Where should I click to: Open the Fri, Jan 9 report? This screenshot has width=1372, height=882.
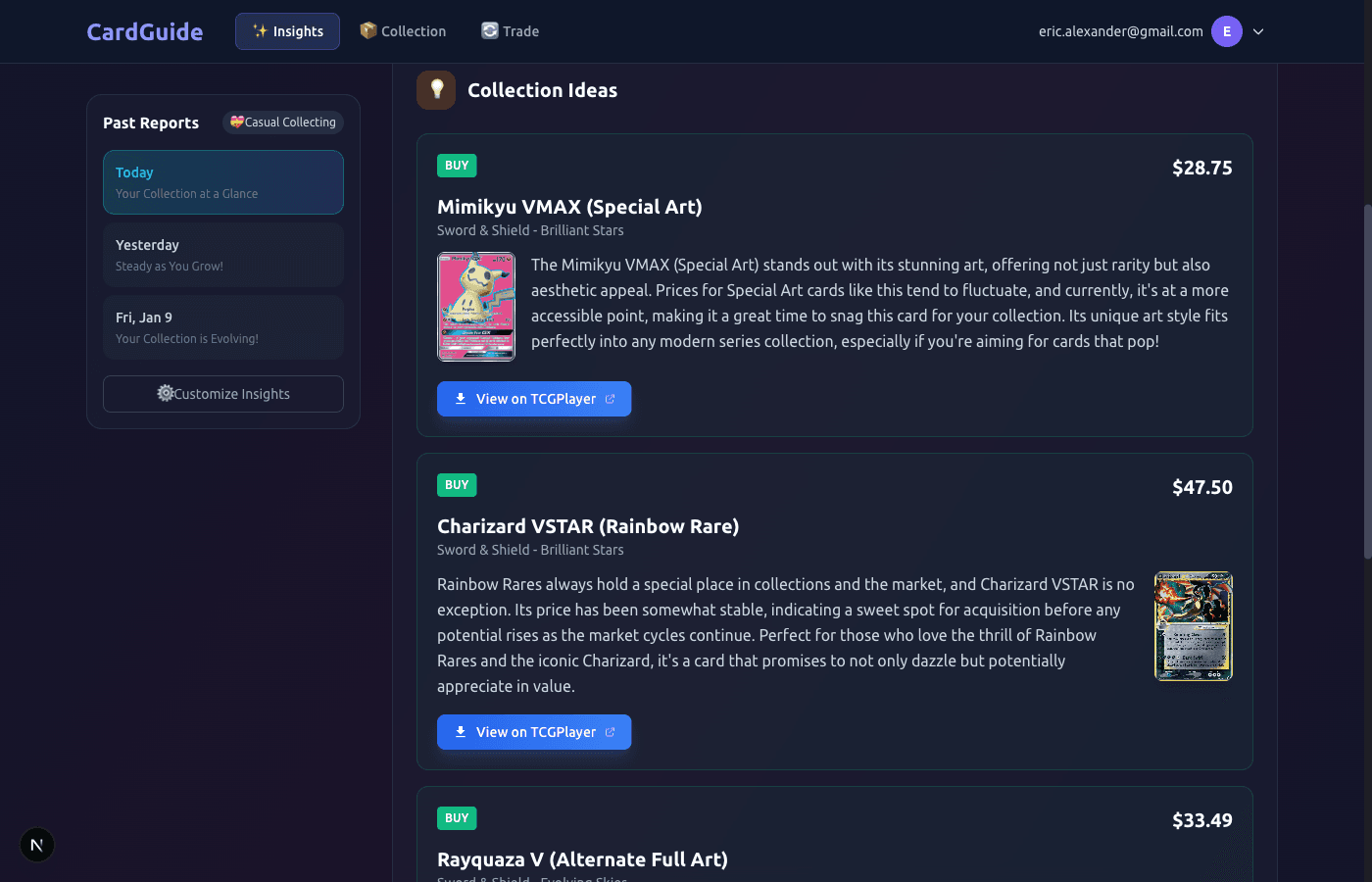pyautogui.click(x=222, y=326)
